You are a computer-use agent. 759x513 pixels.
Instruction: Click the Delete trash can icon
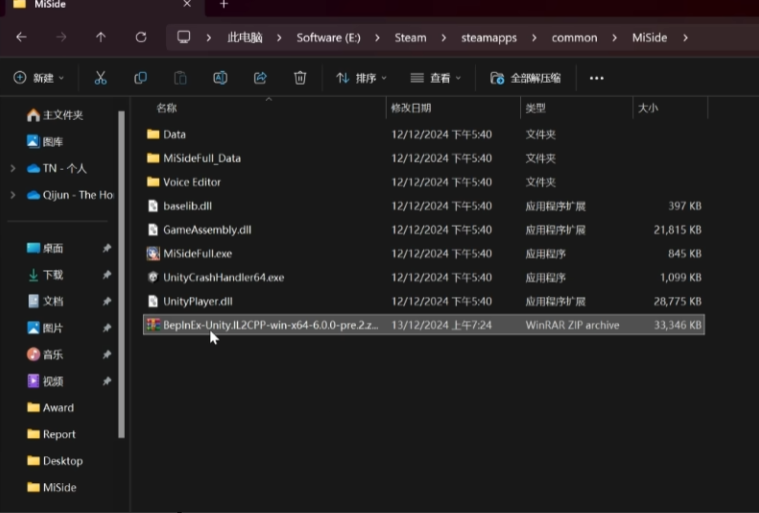coord(300,78)
